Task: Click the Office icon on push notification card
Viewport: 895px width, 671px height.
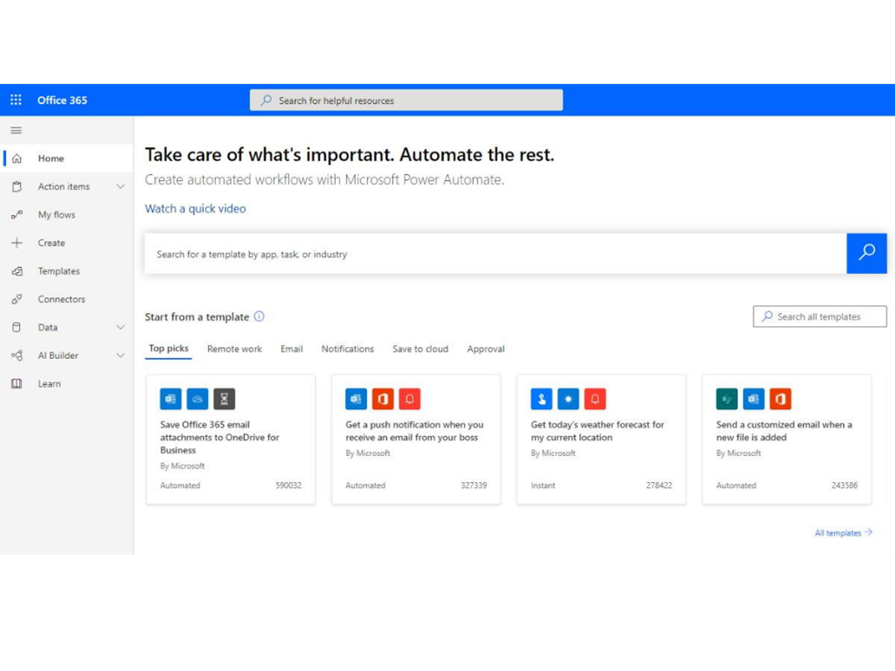Action: pos(383,399)
